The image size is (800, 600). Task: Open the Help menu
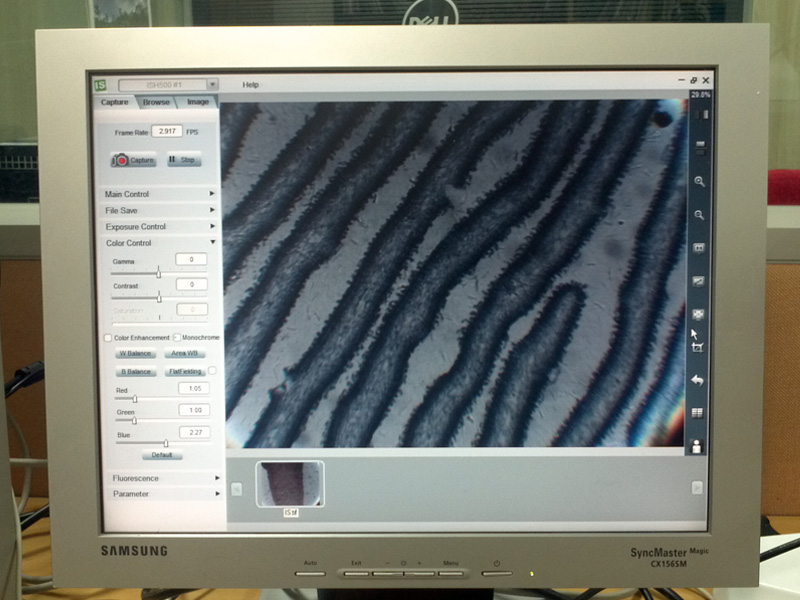click(250, 85)
